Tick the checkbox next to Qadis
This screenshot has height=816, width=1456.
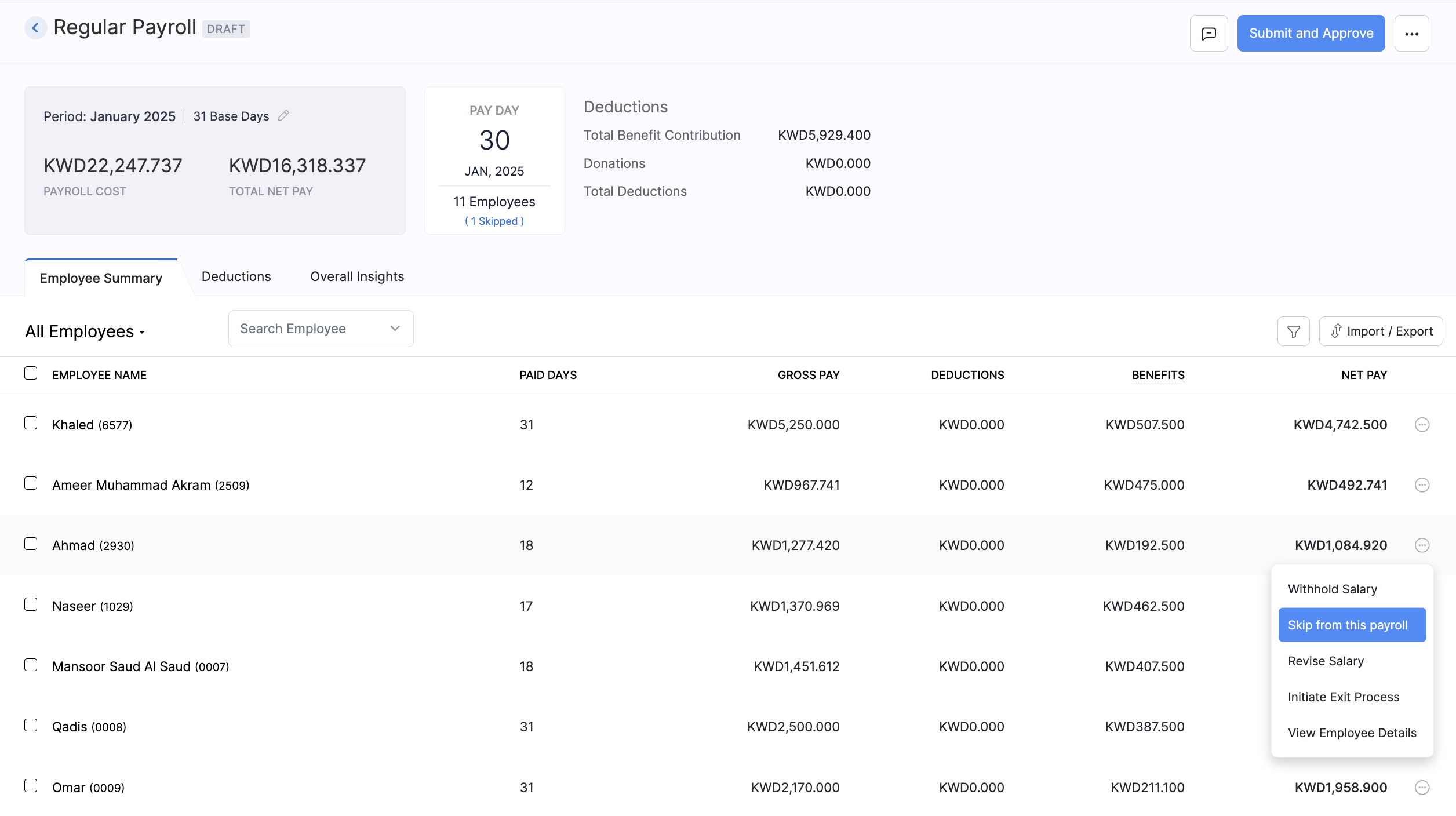31,725
